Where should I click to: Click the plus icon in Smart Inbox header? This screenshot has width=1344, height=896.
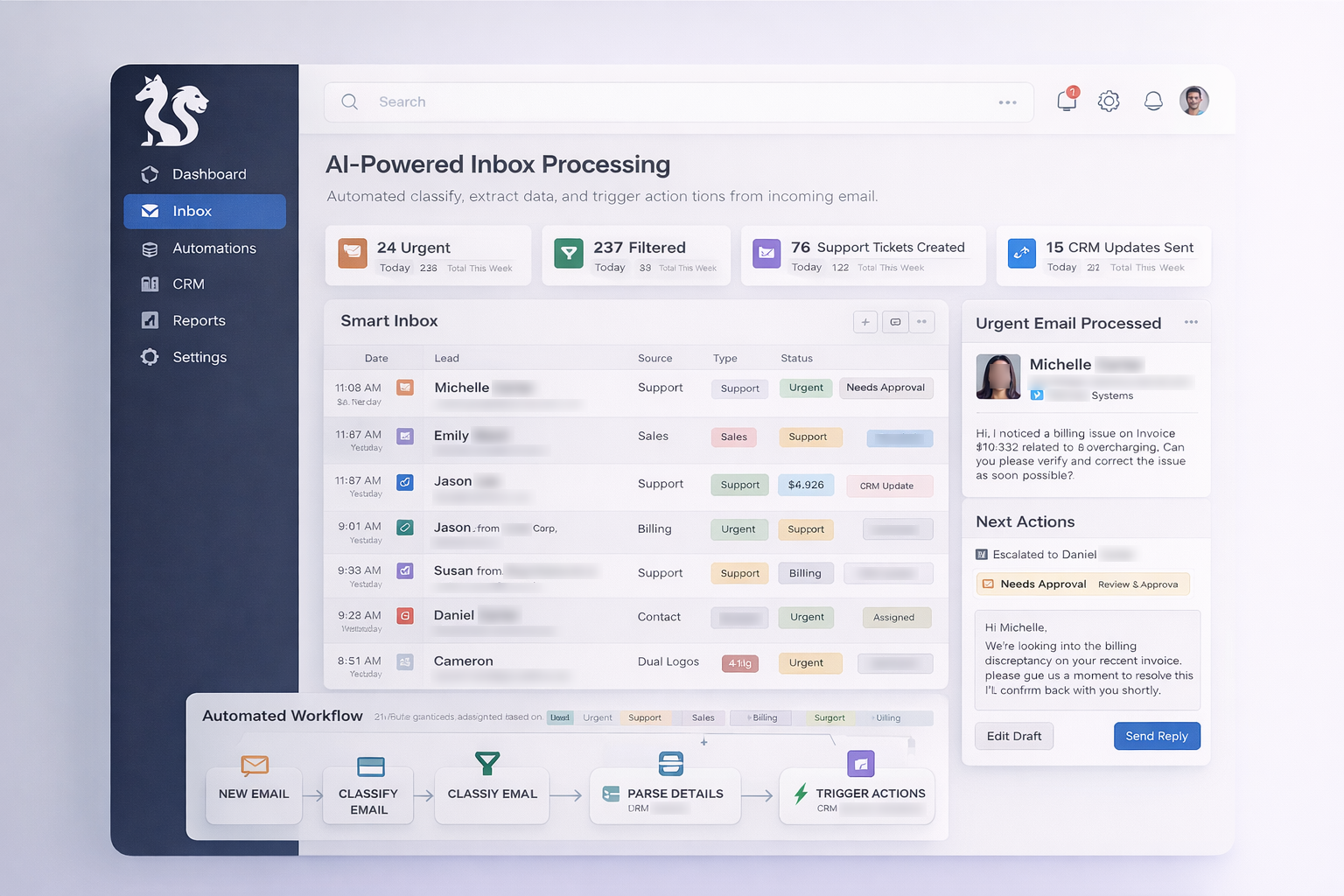point(865,322)
